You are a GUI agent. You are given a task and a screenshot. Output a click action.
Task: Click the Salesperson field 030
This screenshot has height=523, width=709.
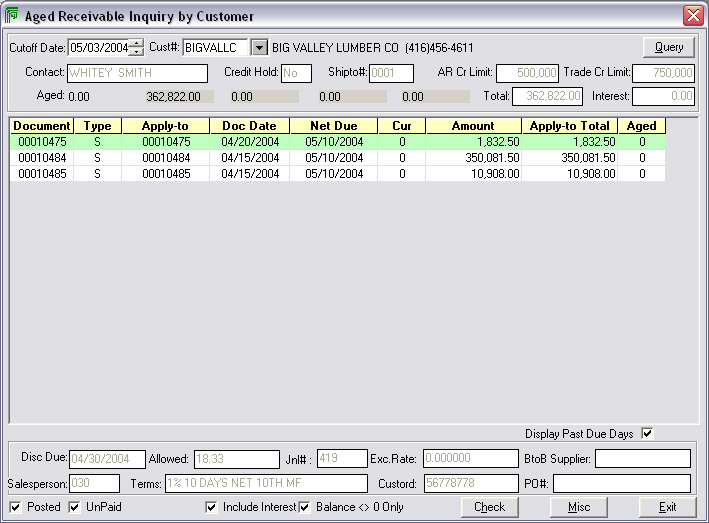94,483
